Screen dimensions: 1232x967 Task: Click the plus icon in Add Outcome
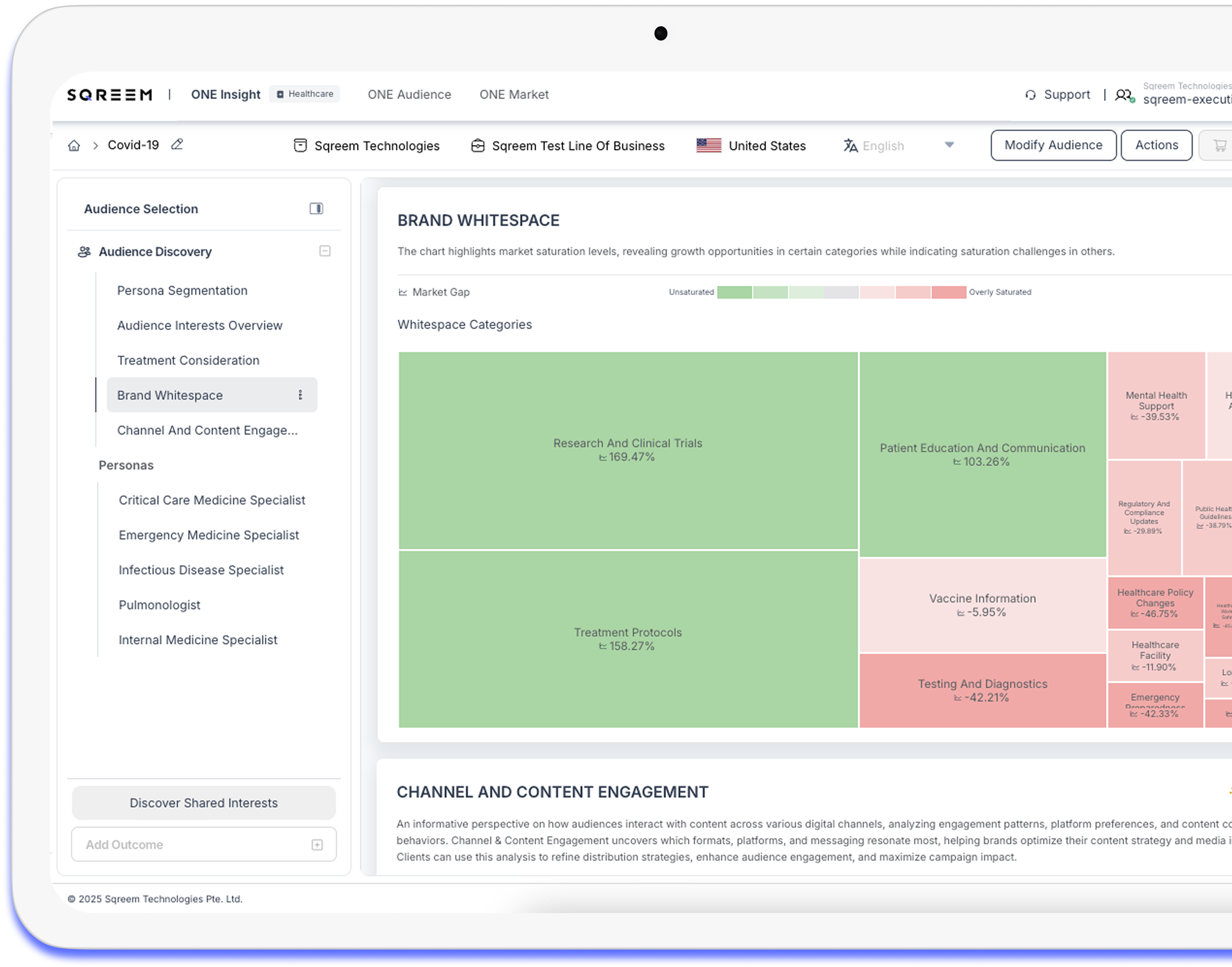click(317, 844)
